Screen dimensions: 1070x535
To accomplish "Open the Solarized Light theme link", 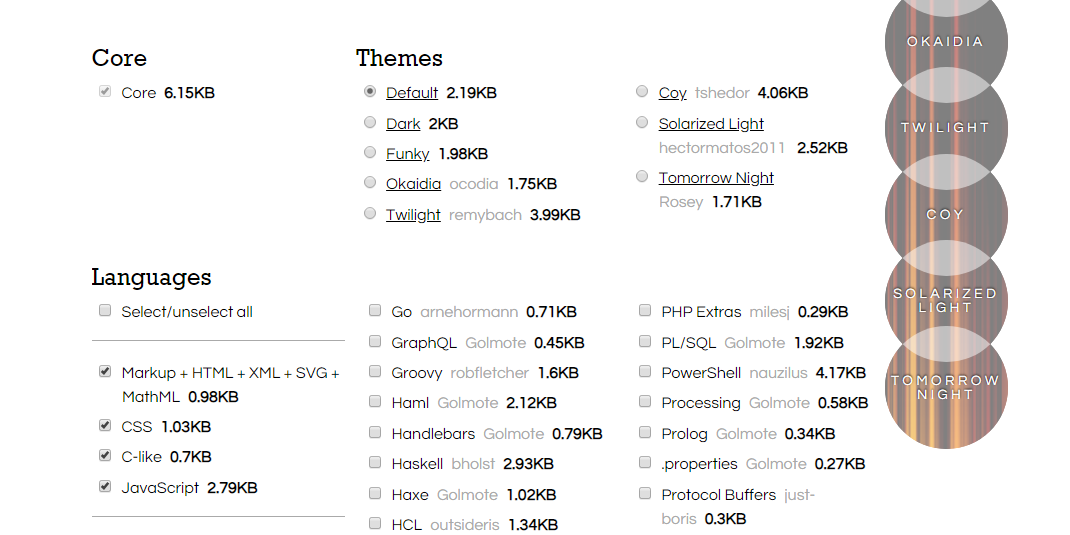I will point(711,124).
